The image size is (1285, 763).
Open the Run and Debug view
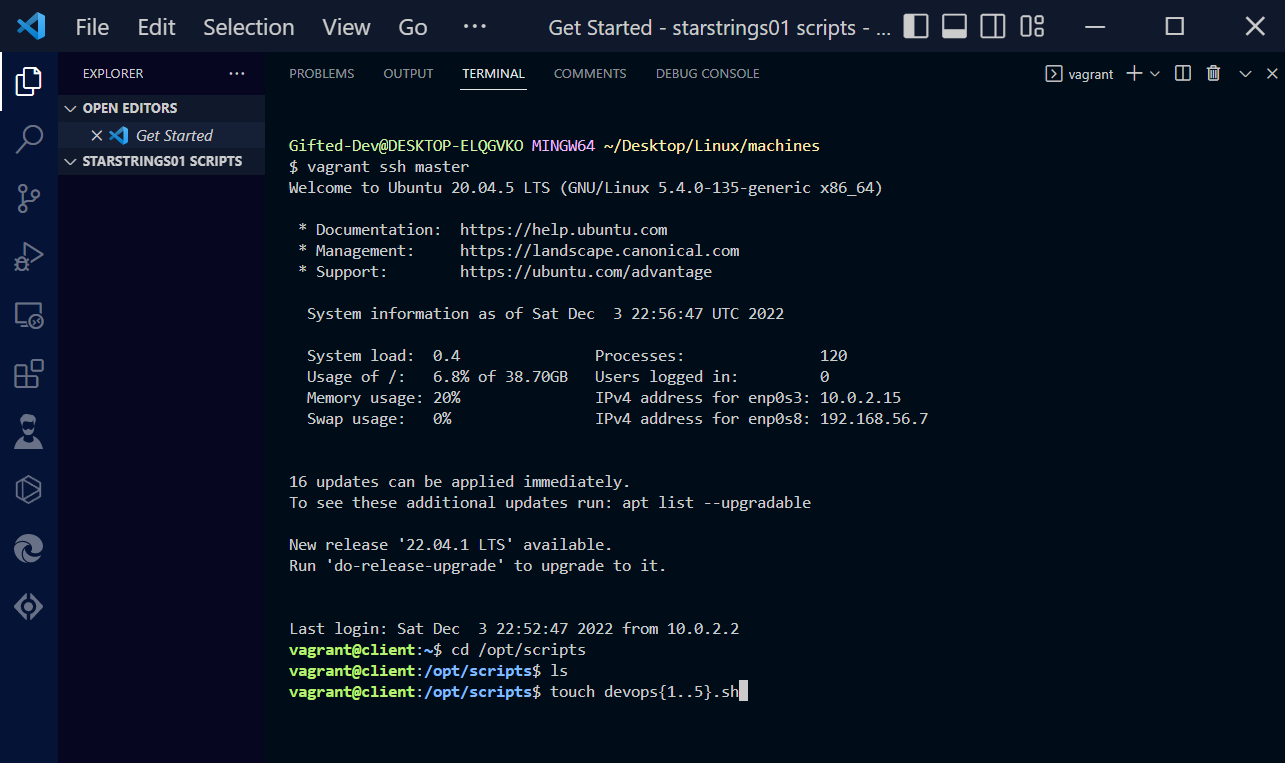click(x=29, y=257)
